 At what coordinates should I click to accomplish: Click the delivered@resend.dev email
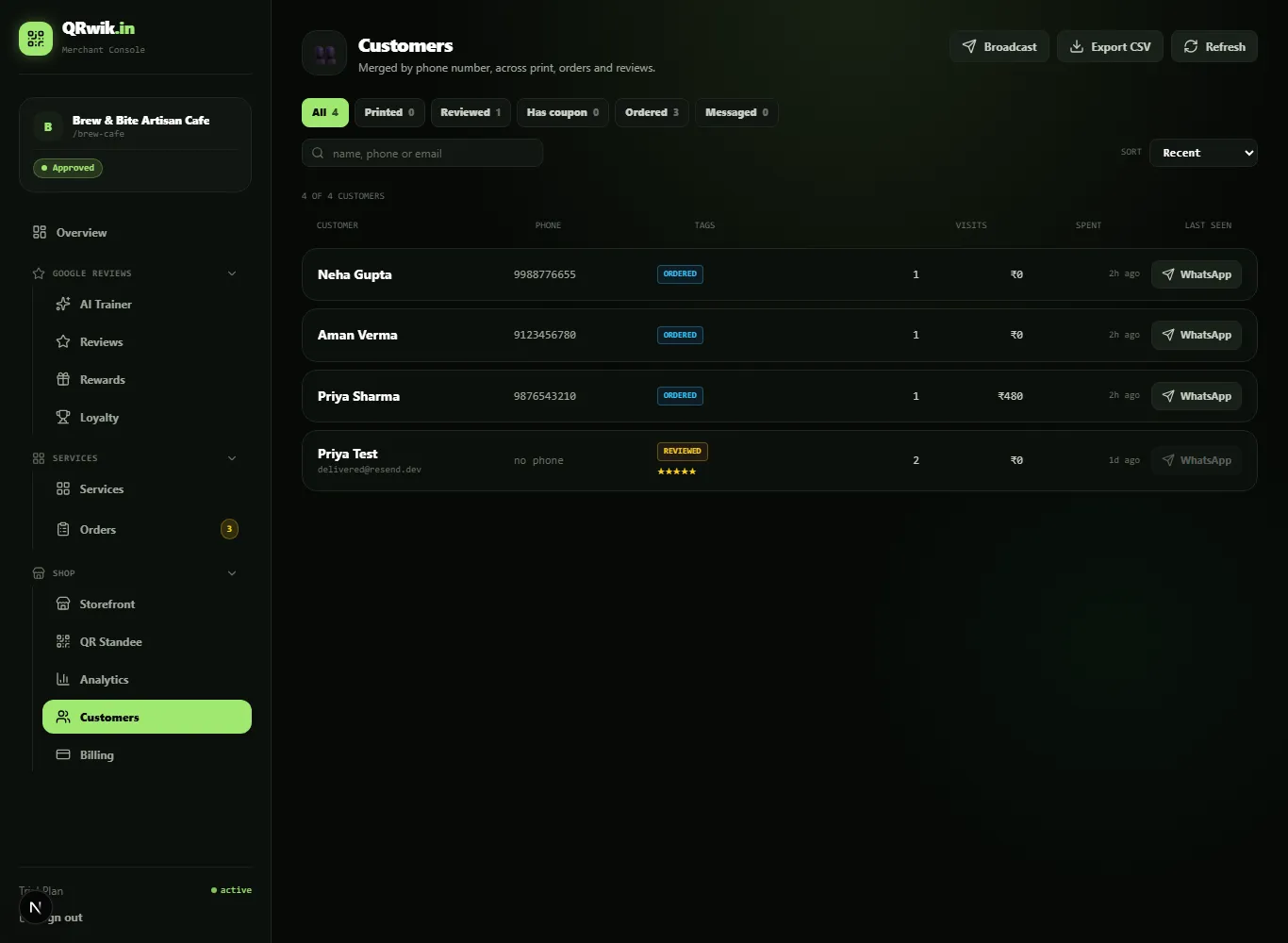point(370,469)
